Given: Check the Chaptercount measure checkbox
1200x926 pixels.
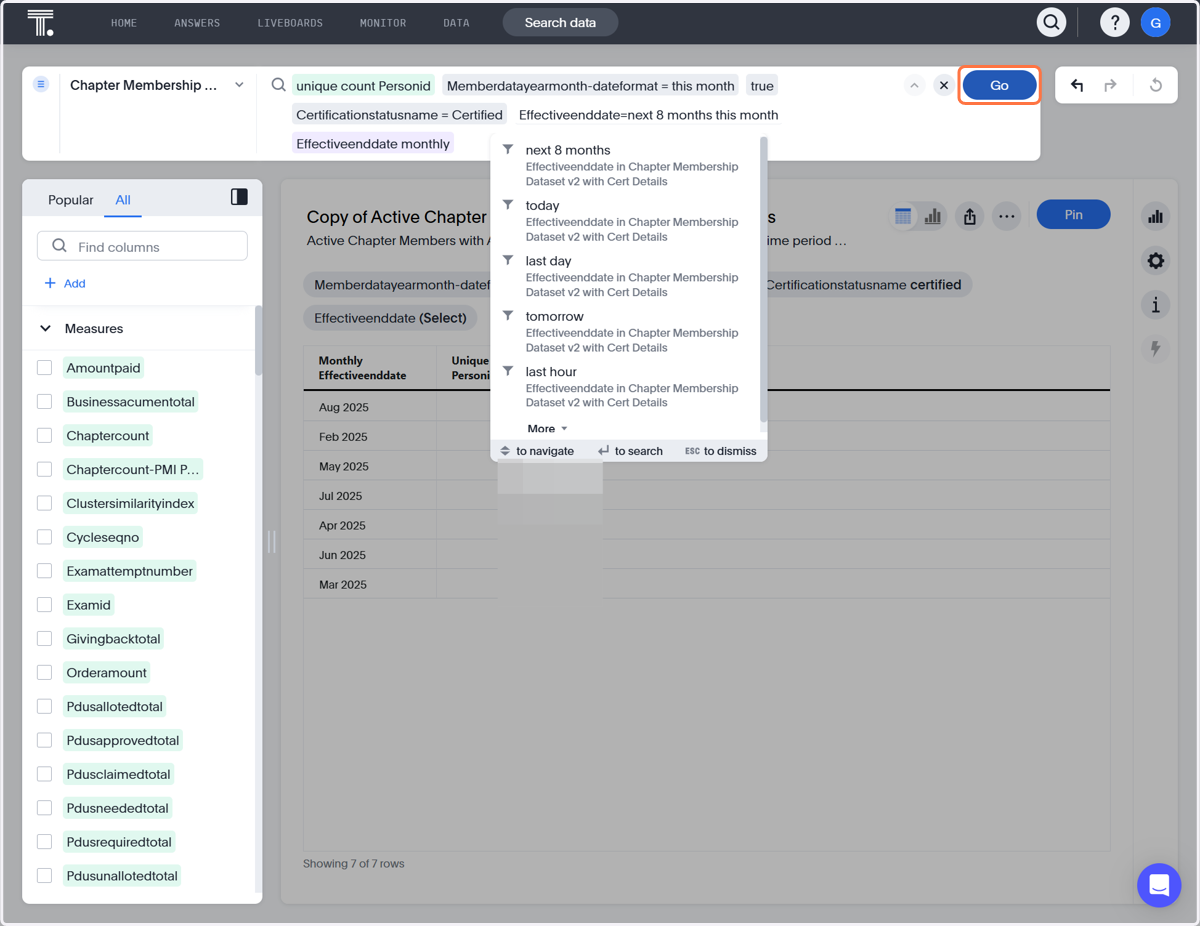Looking at the screenshot, I should coord(44,436).
